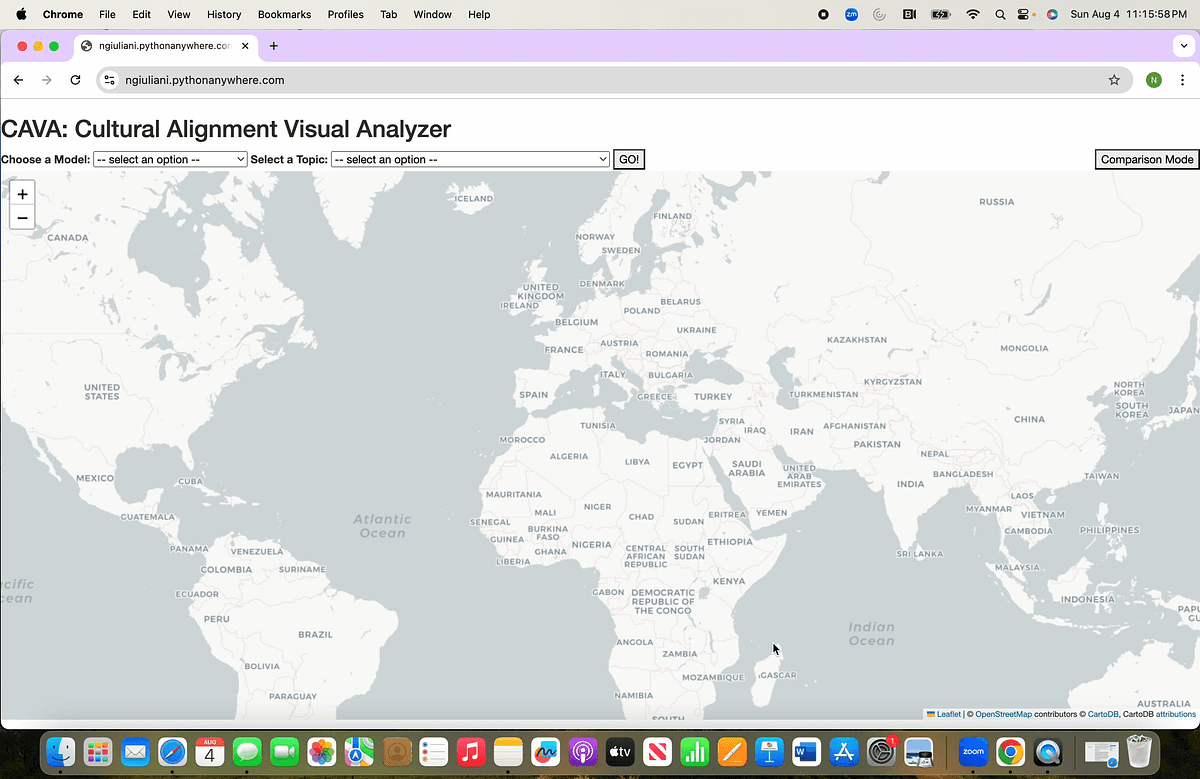Open Numbers from the dock
This screenshot has height=779, width=1200.
click(x=695, y=751)
